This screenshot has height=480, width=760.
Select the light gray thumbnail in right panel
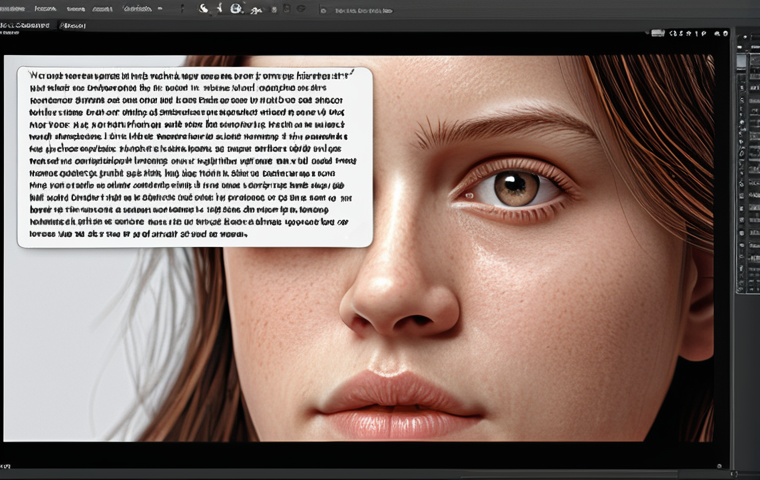coord(742,61)
